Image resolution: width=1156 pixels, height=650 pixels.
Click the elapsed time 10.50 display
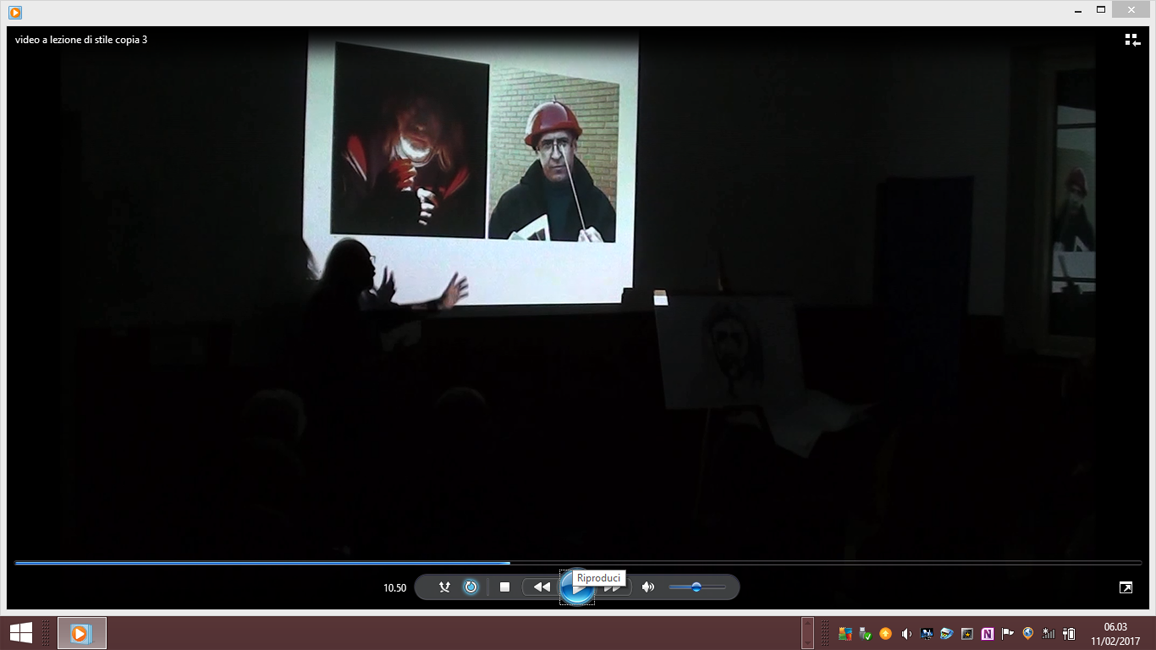(394, 588)
